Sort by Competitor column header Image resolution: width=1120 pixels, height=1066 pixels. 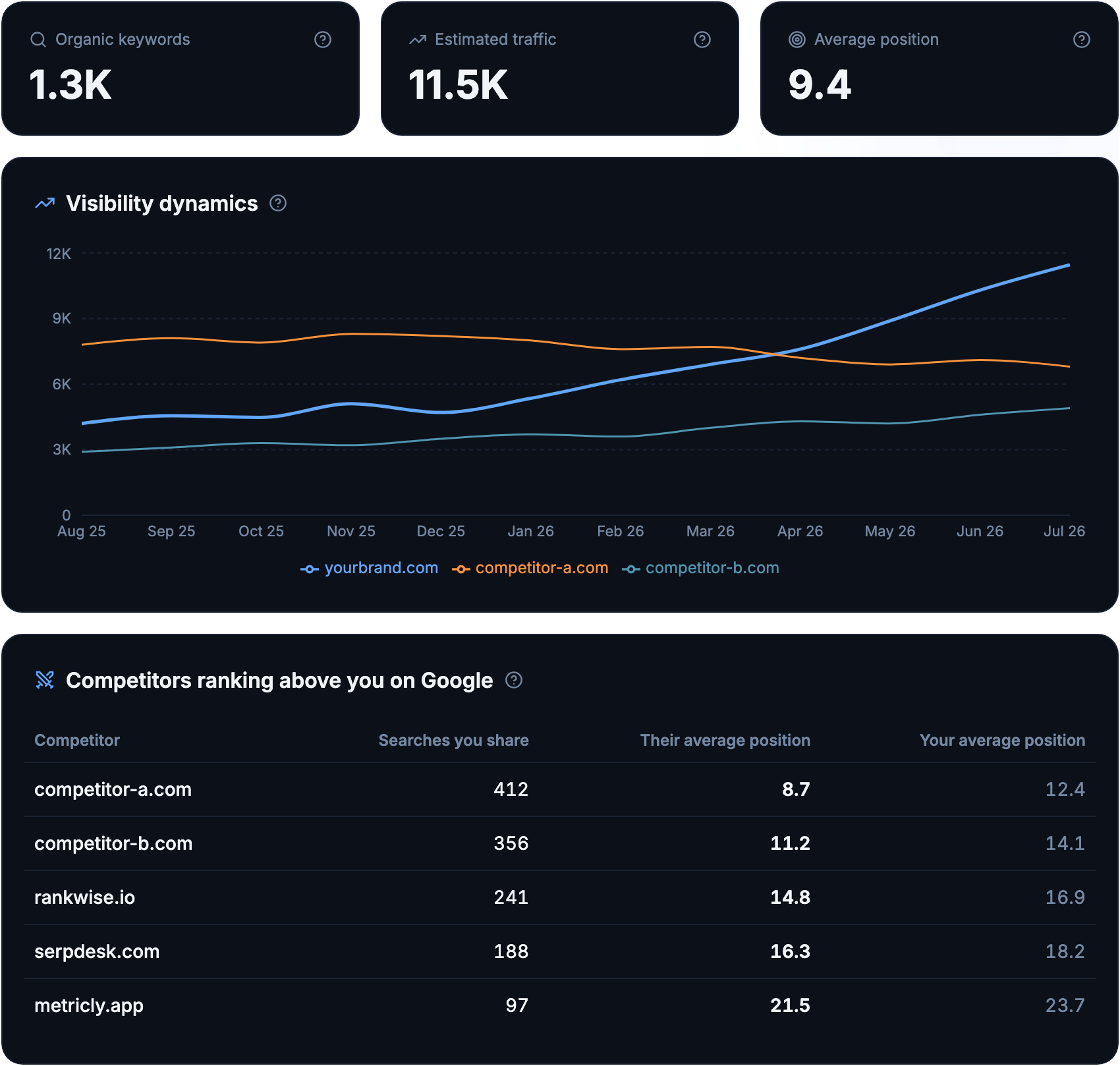77,740
